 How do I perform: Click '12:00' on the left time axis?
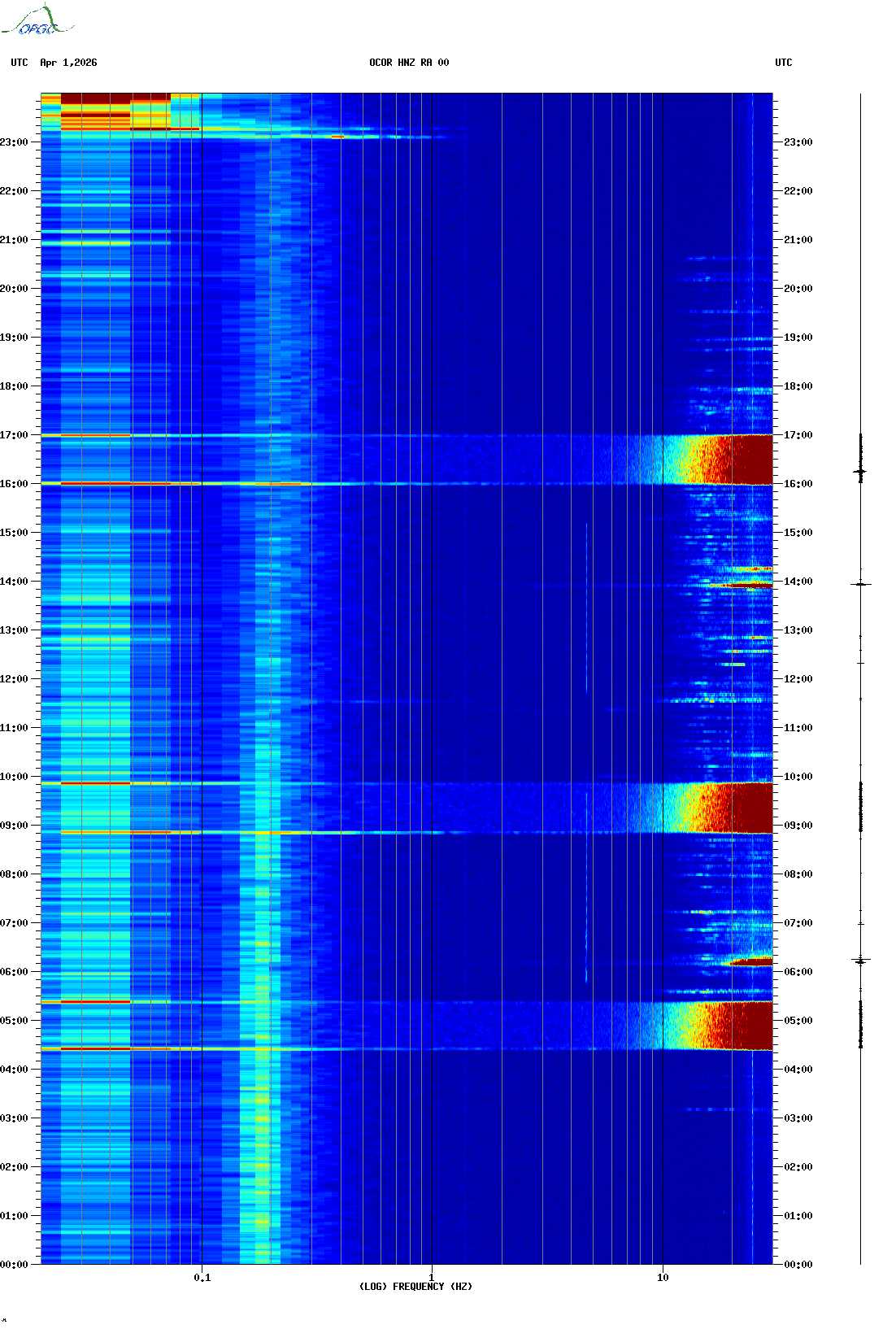[x=14, y=679]
